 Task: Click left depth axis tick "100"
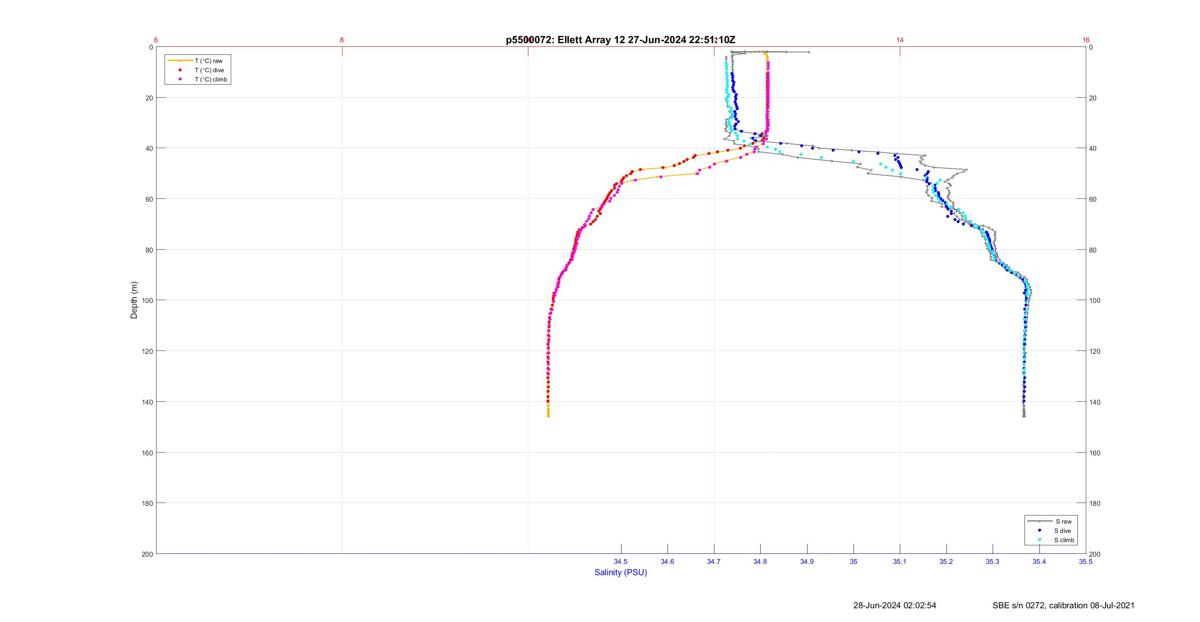[147, 301]
